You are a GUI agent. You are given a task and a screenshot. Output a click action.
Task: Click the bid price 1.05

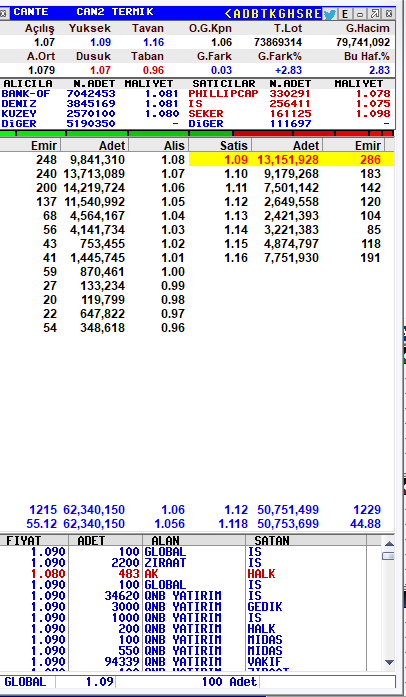click(x=173, y=202)
